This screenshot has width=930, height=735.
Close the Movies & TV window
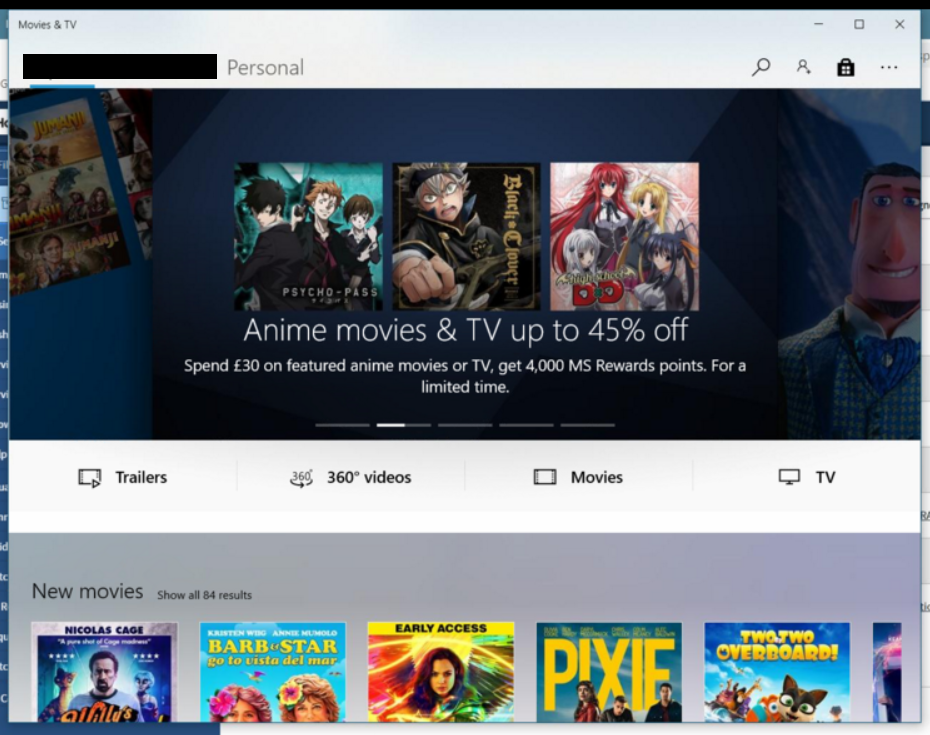click(x=900, y=24)
